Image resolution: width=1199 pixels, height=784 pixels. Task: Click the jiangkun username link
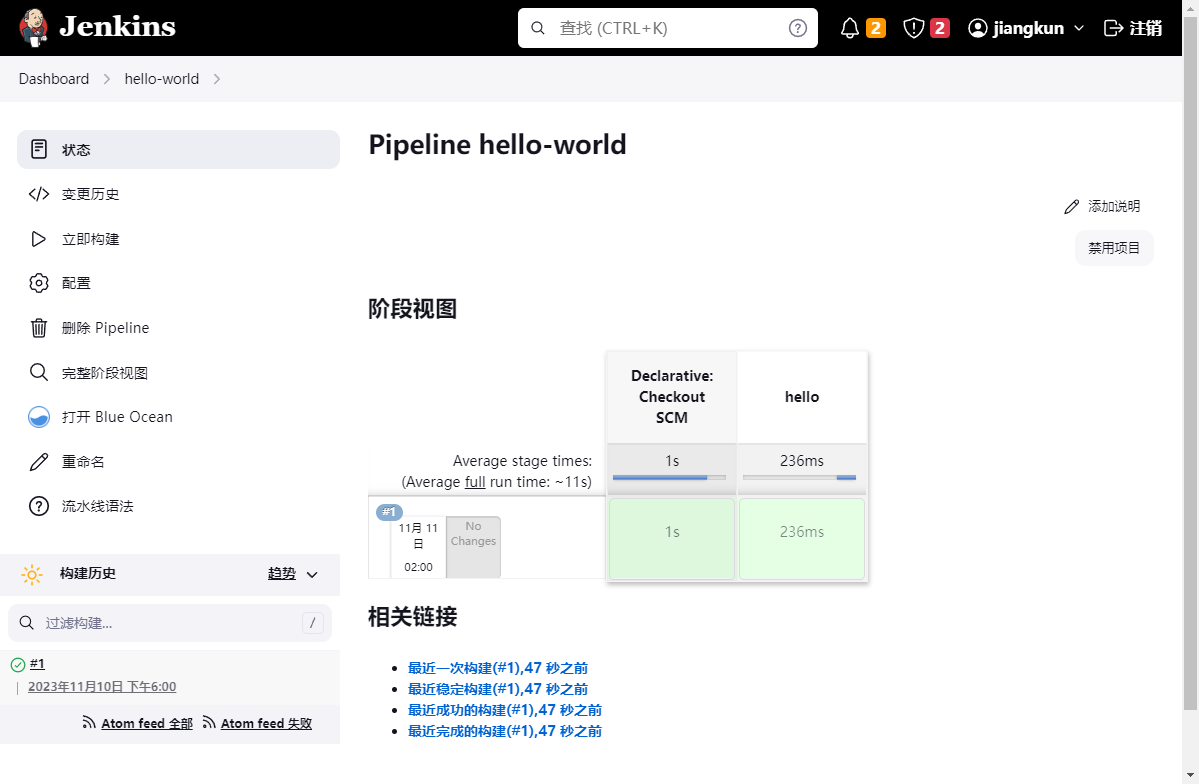[1028, 28]
